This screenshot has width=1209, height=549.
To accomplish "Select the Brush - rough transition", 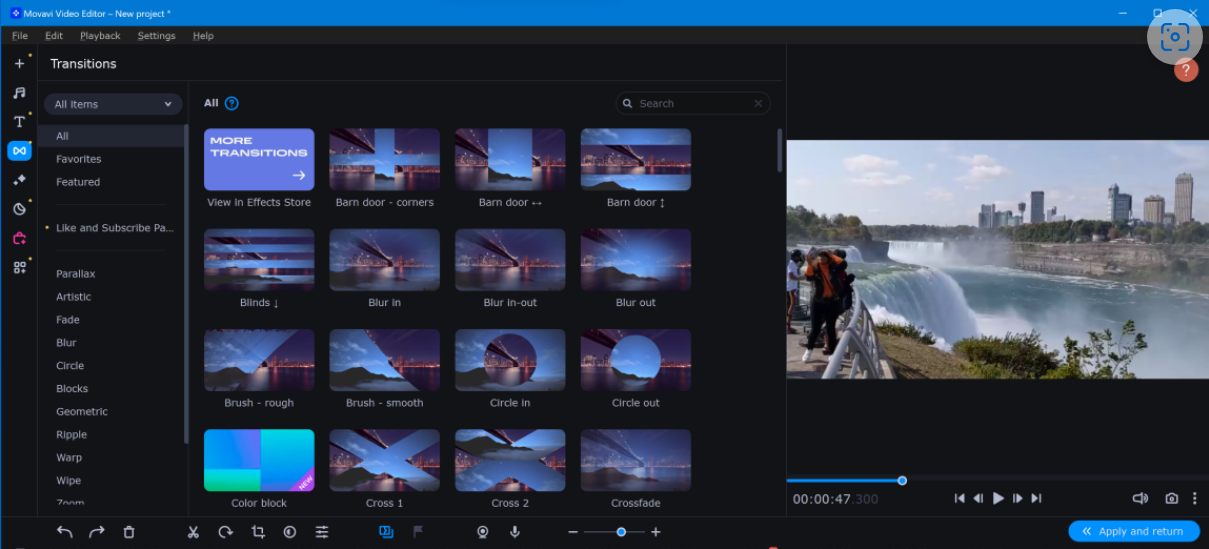I will (x=259, y=360).
